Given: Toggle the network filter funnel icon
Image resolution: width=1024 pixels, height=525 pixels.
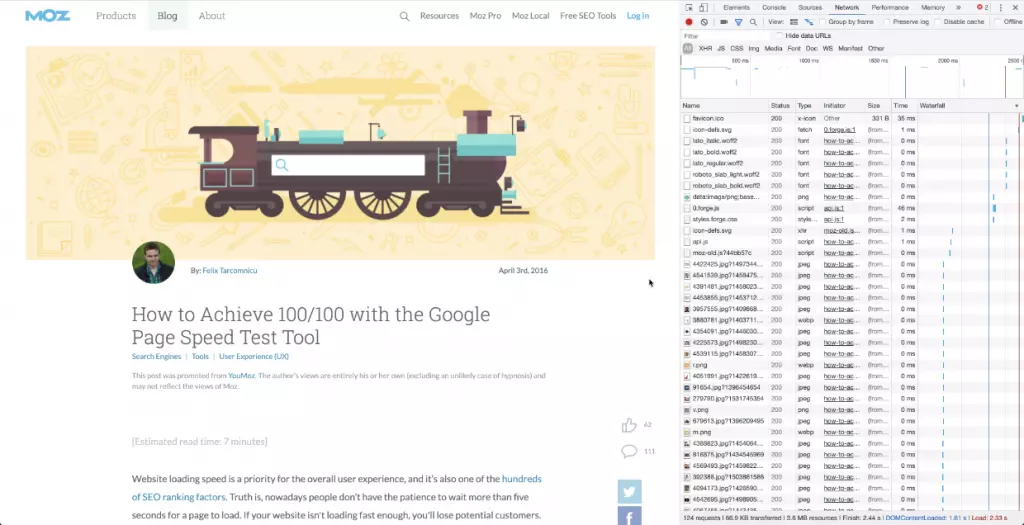Looking at the screenshot, I should [739, 21].
